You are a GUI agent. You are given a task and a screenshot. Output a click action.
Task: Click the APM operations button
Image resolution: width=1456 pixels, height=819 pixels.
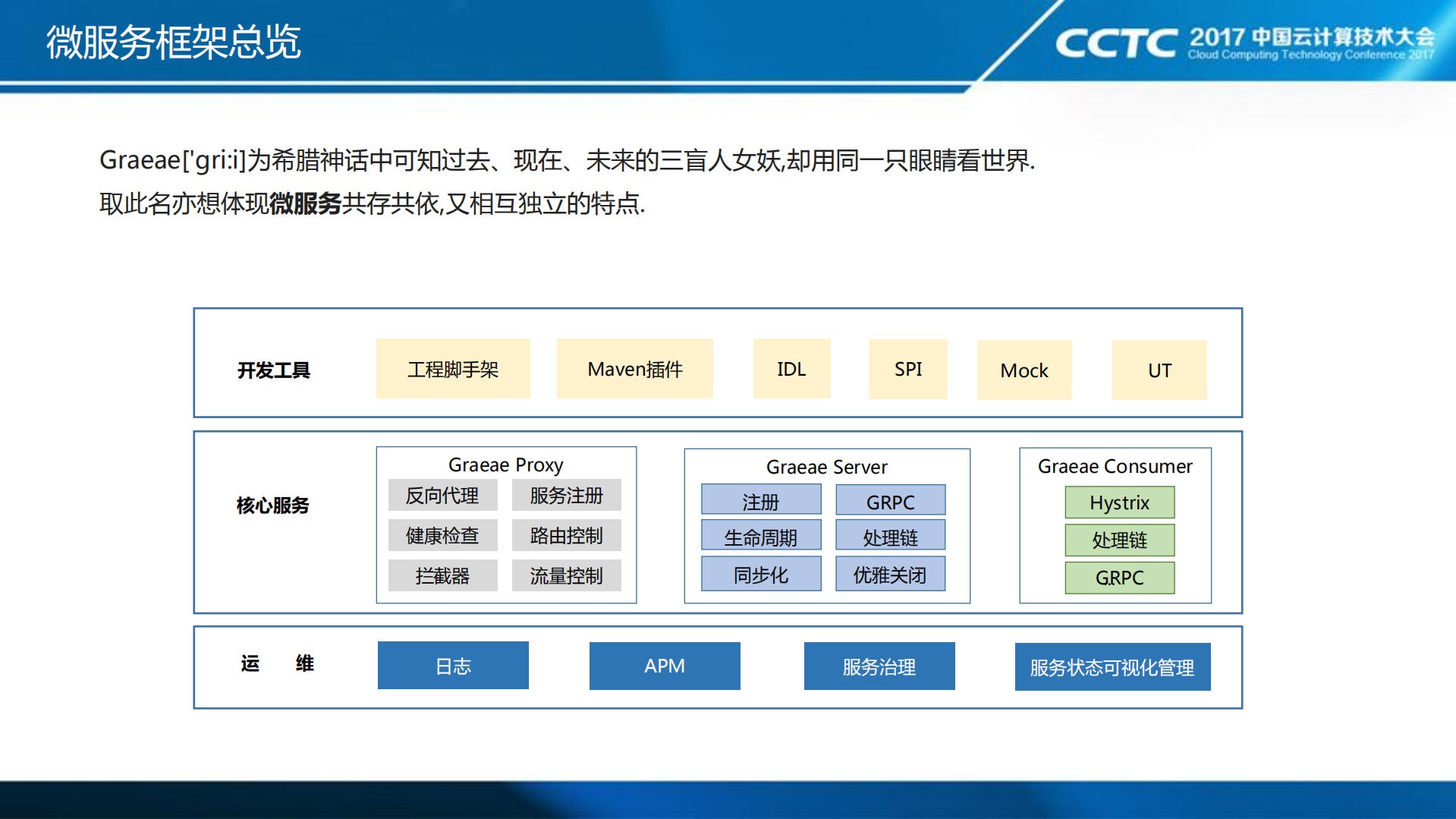point(664,666)
